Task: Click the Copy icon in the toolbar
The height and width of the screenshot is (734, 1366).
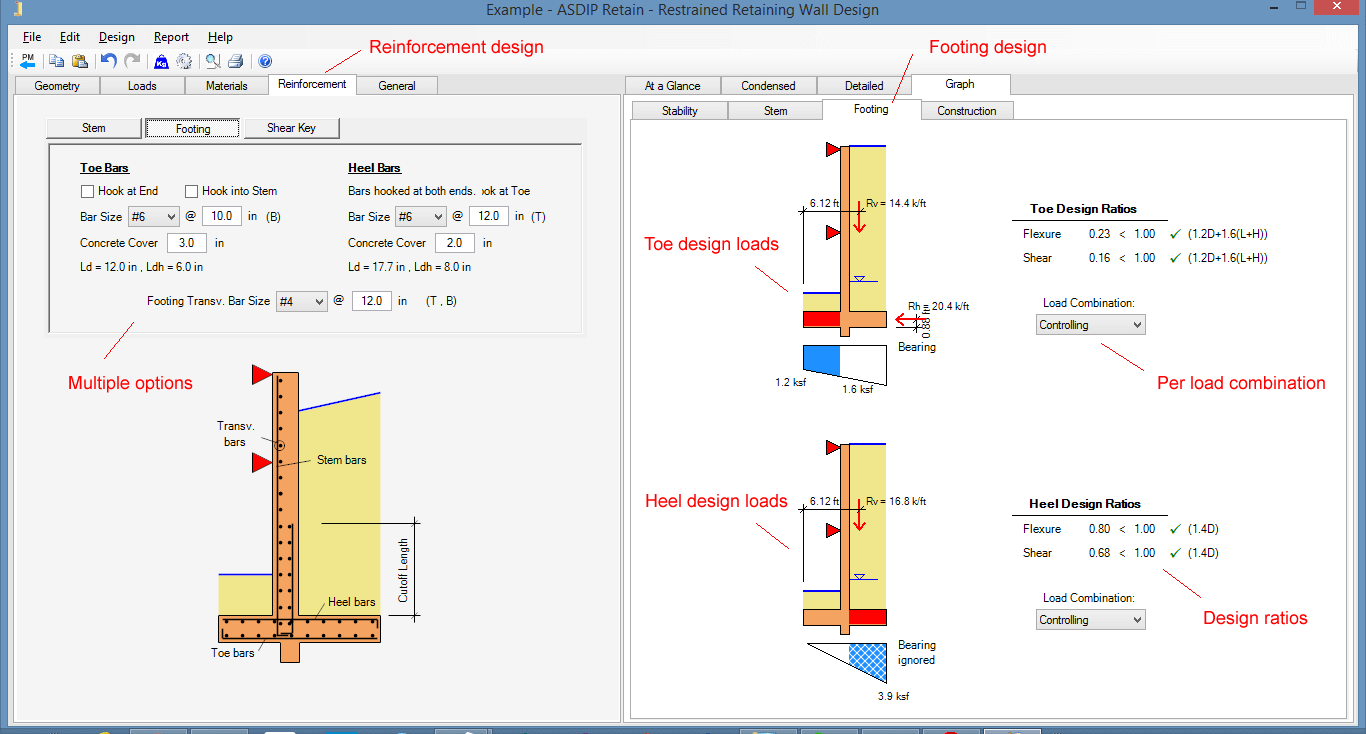Action: coord(57,61)
